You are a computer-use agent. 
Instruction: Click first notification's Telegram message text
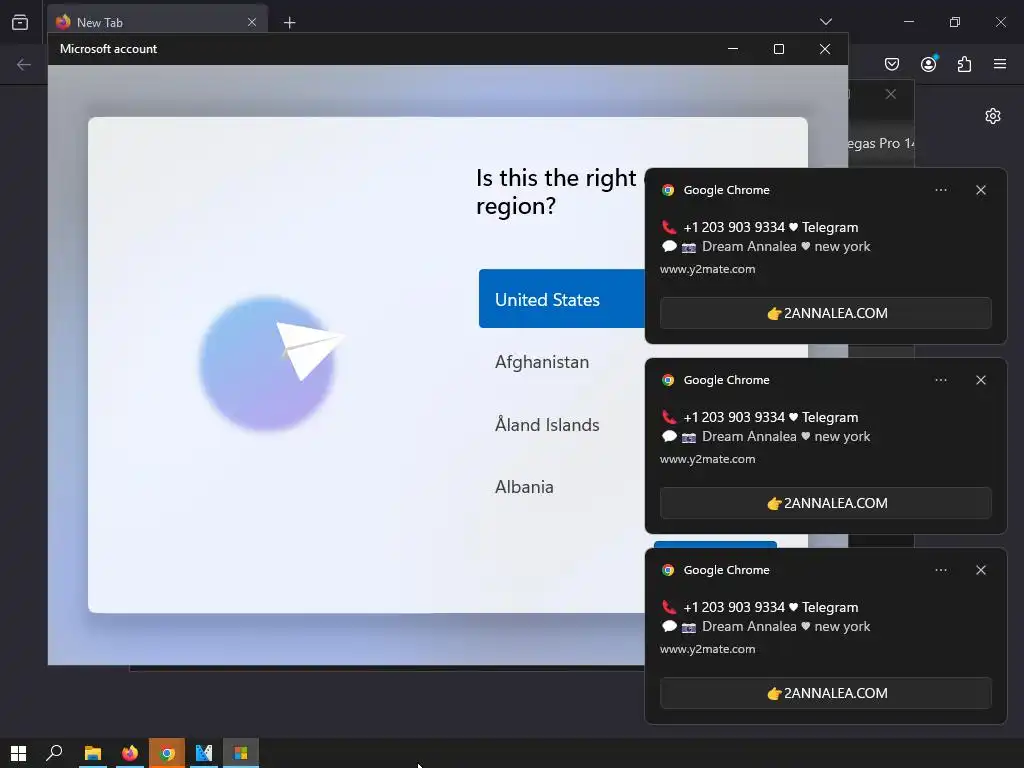click(771, 227)
